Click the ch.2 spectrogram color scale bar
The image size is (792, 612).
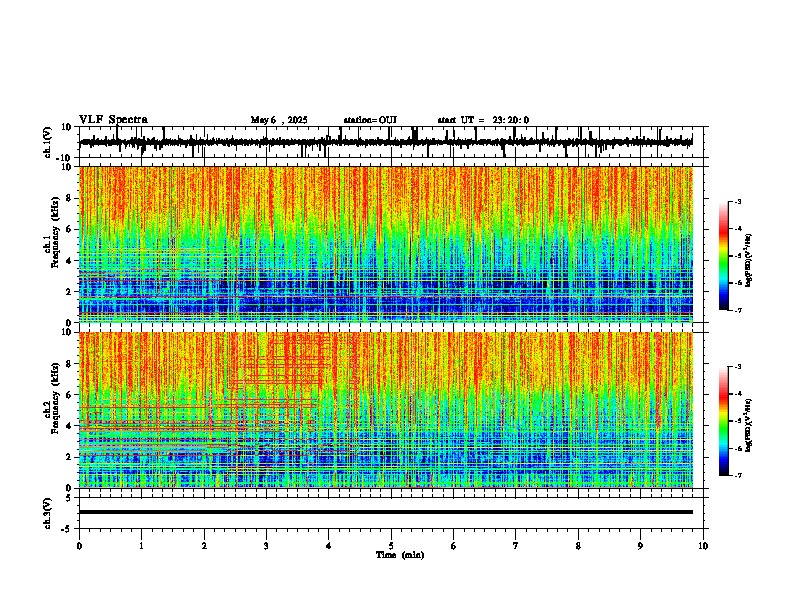coord(724,421)
